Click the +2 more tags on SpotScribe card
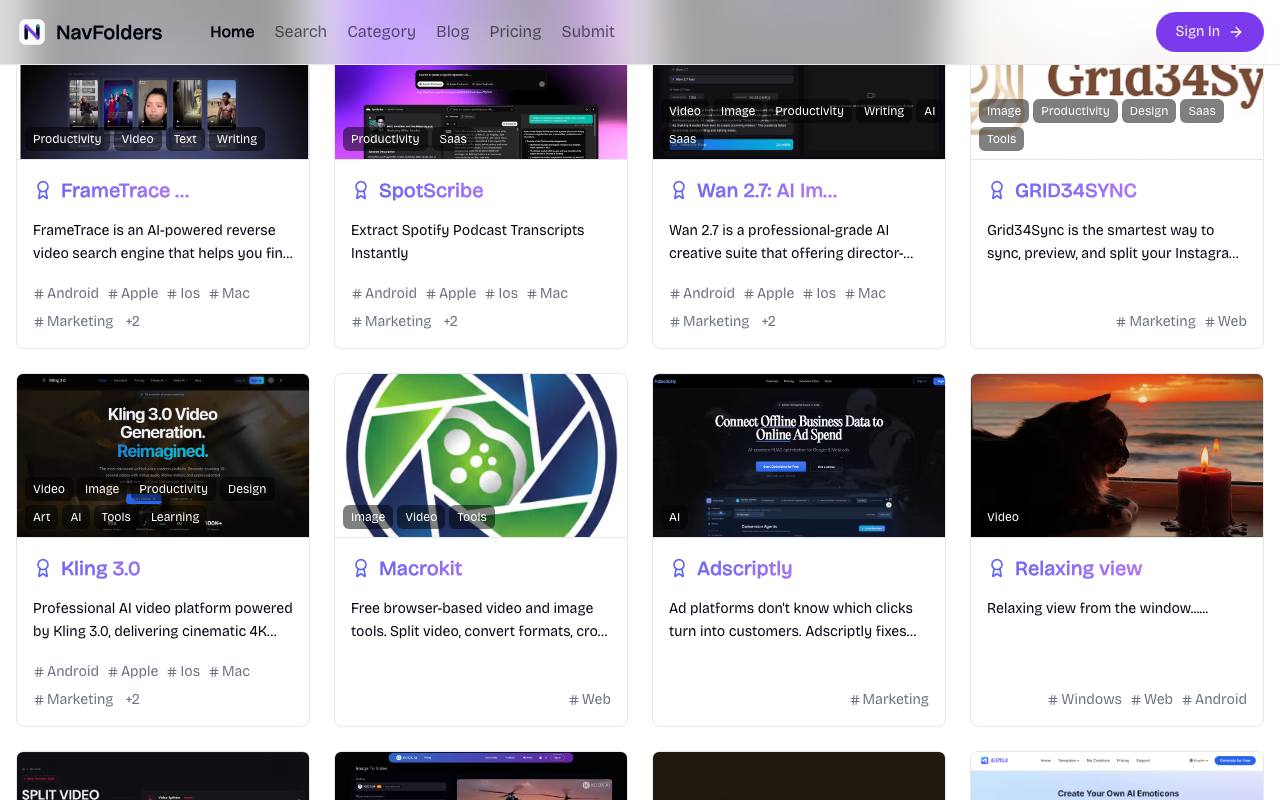 (x=450, y=321)
